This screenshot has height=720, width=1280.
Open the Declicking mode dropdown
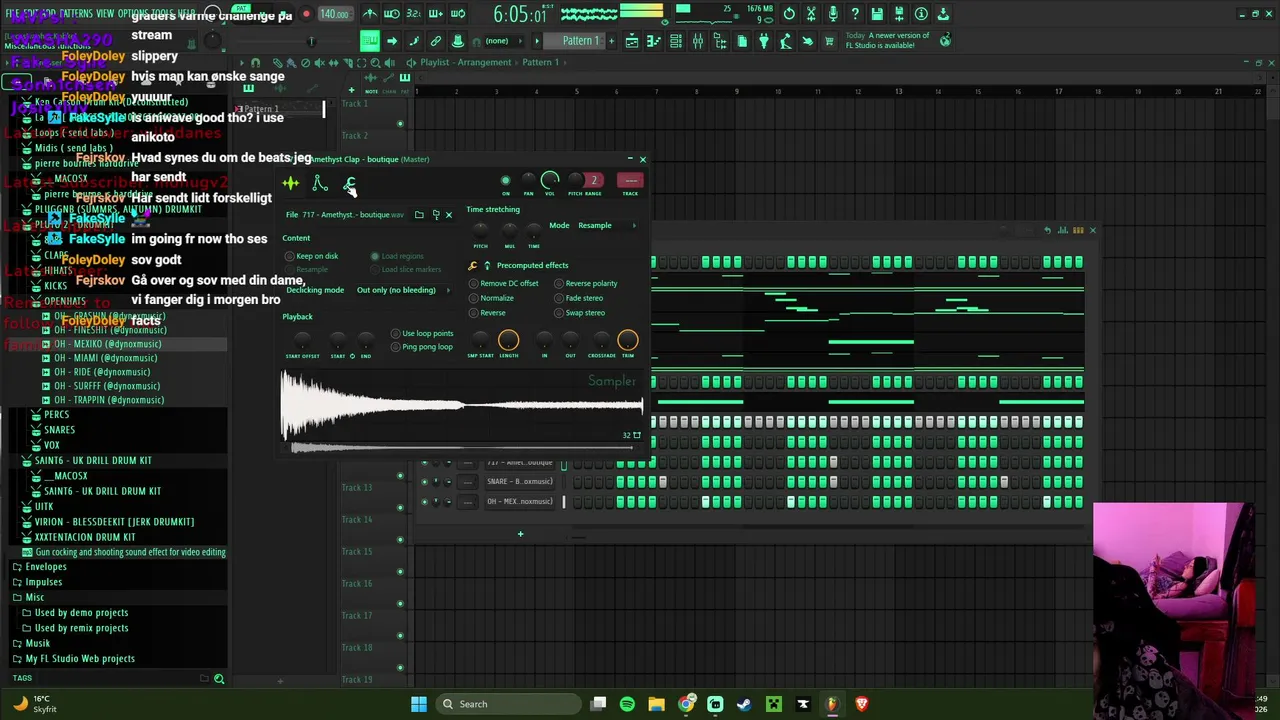click(x=403, y=290)
